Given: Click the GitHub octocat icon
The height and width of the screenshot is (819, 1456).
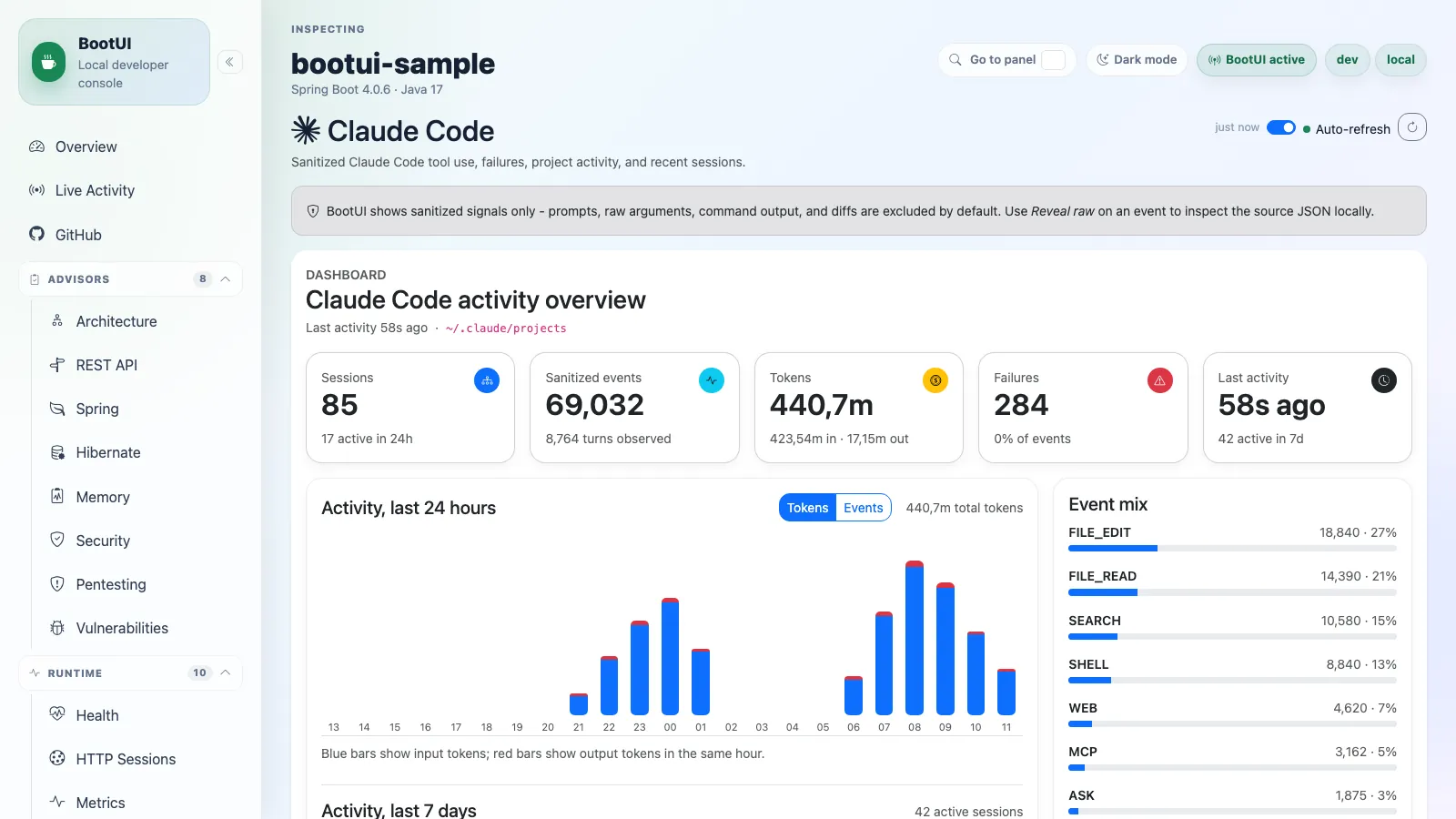Looking at the screenshot, I should (x=36, y=234).
